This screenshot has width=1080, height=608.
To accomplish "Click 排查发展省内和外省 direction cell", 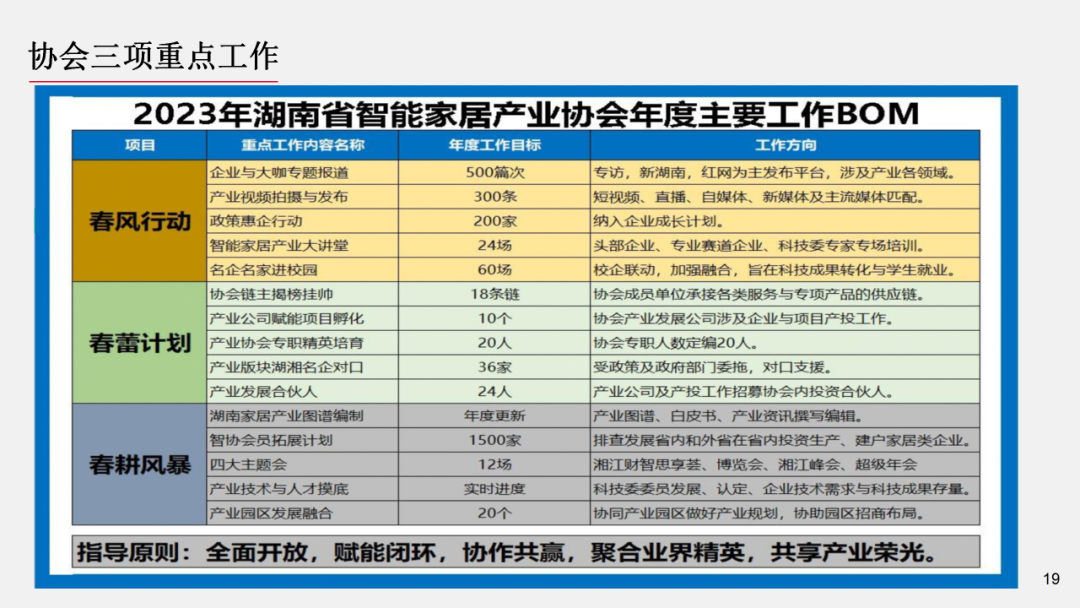I will click(x=785, y=440).
